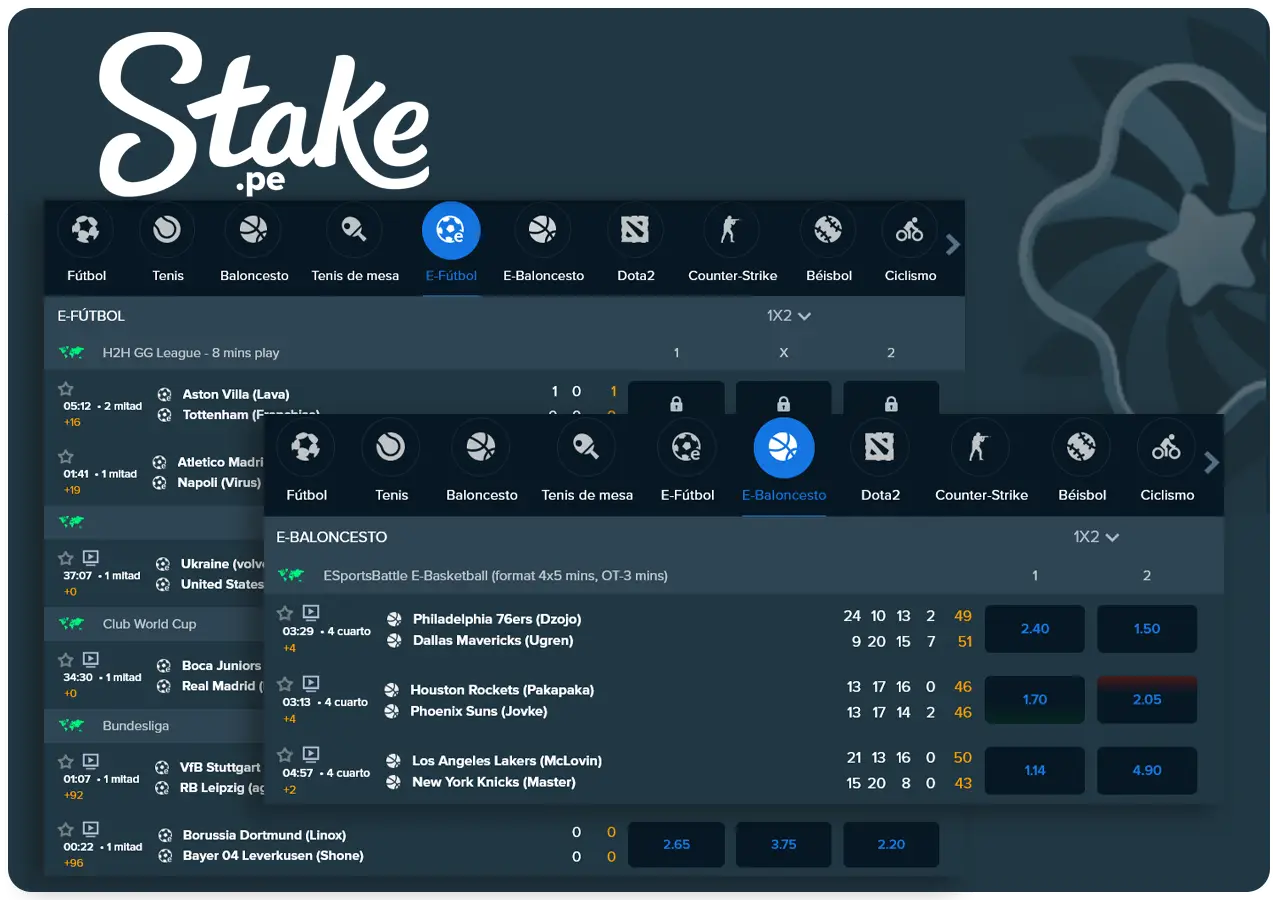This screenshot has width=1280, height=900.
Task: Bet on Philadelphia 76ers at 2.40
Action: tap(1035, 629)
